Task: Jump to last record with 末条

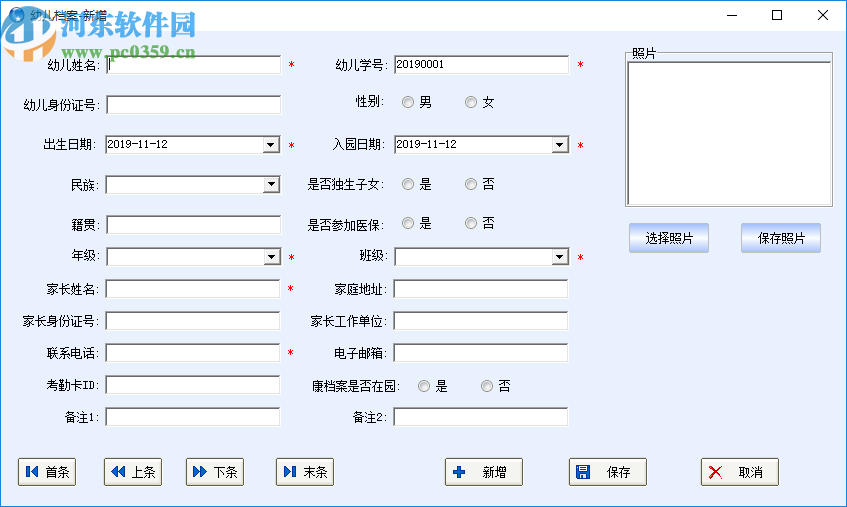Action: [305, 472]
